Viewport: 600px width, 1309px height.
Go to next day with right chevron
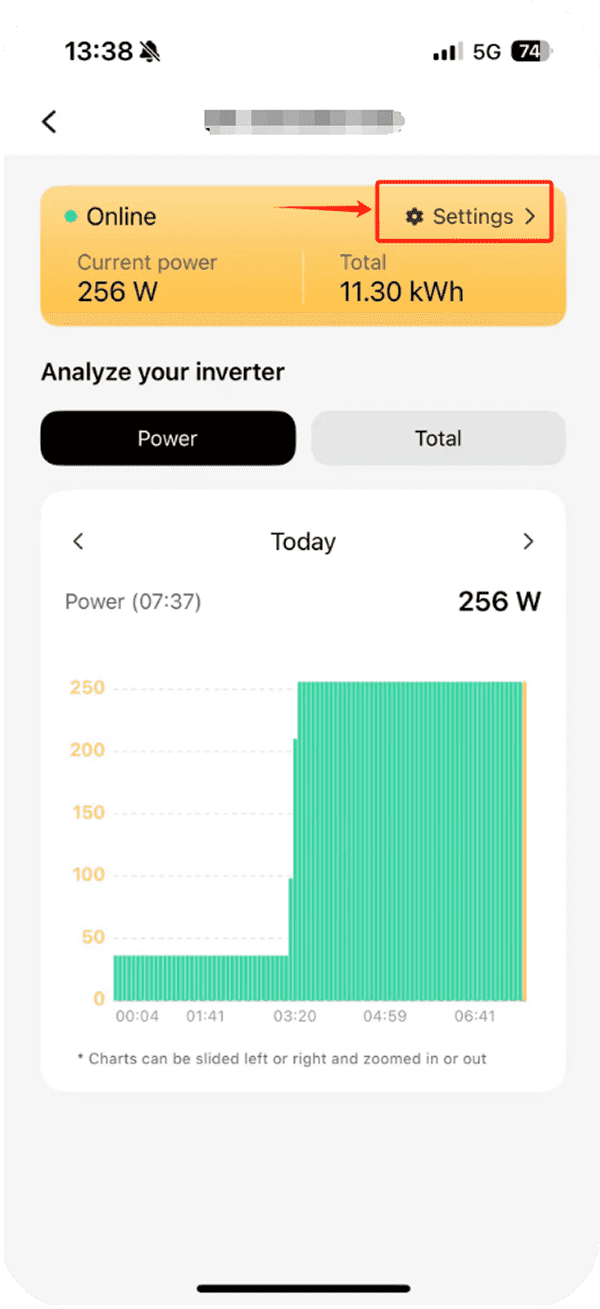(528, 542)
